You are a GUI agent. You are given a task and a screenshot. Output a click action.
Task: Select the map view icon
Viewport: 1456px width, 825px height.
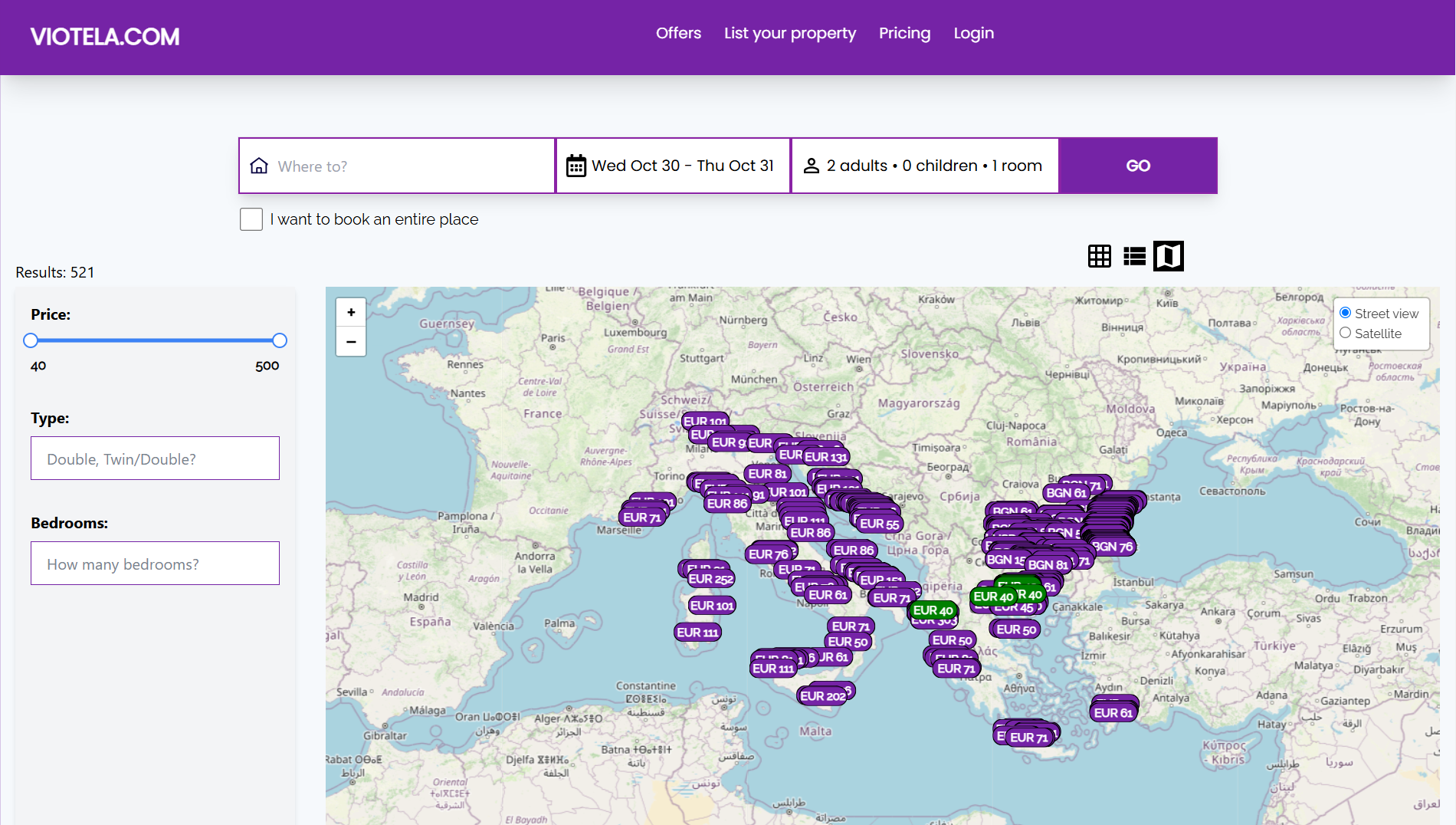1169,256
